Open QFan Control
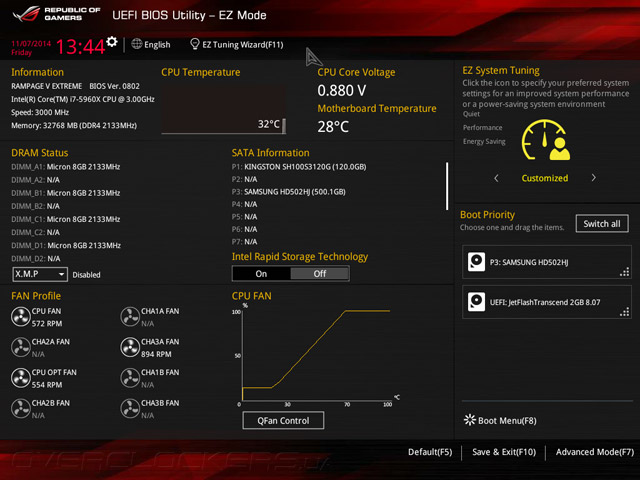Image resolution: width=640 pixels, height=480 pixels. click(283, 420)
